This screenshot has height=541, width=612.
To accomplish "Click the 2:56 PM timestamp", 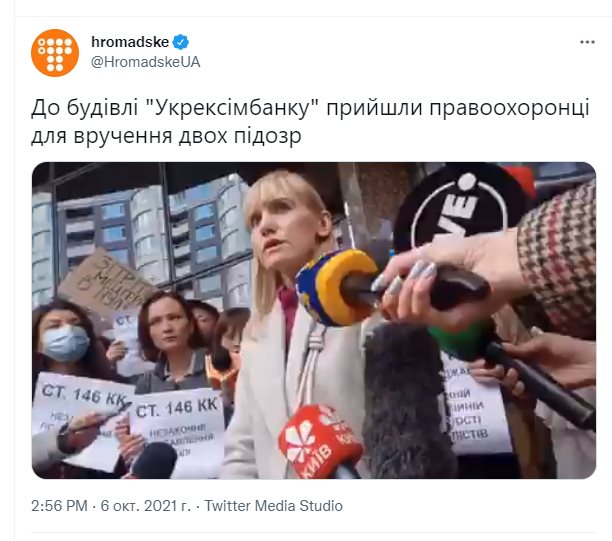I will click(59, 506).
